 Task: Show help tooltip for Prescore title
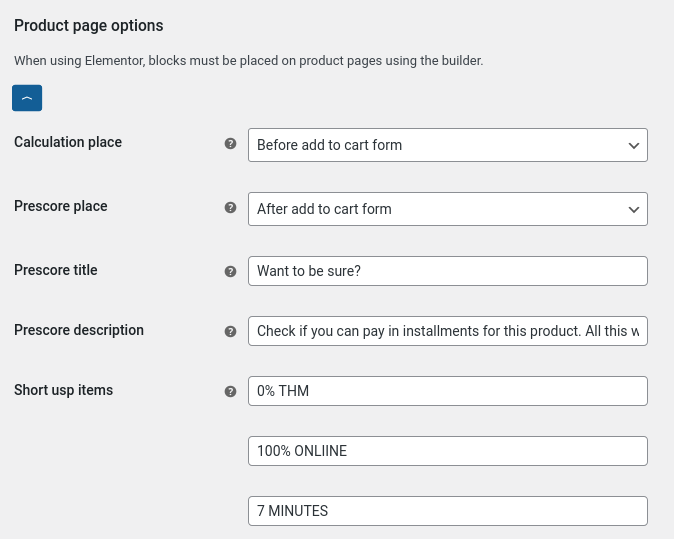pos(231,272)
